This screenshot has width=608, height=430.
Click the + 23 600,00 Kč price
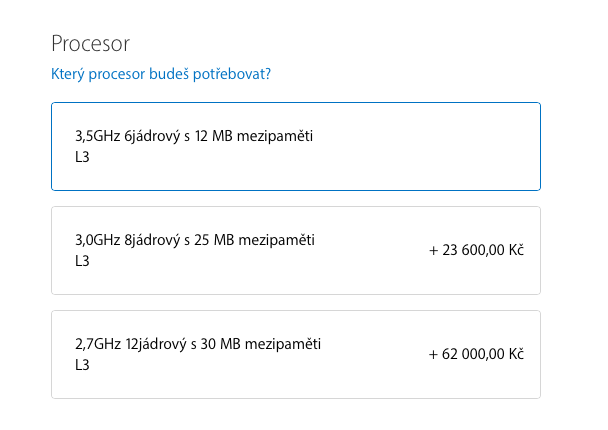[476, 250]
